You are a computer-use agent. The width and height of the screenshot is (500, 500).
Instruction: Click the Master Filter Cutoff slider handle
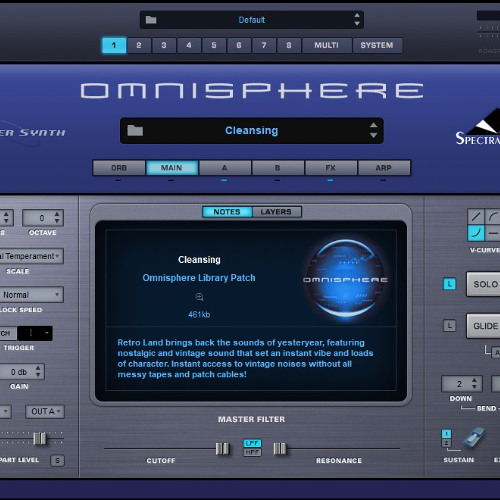[222, 449]
